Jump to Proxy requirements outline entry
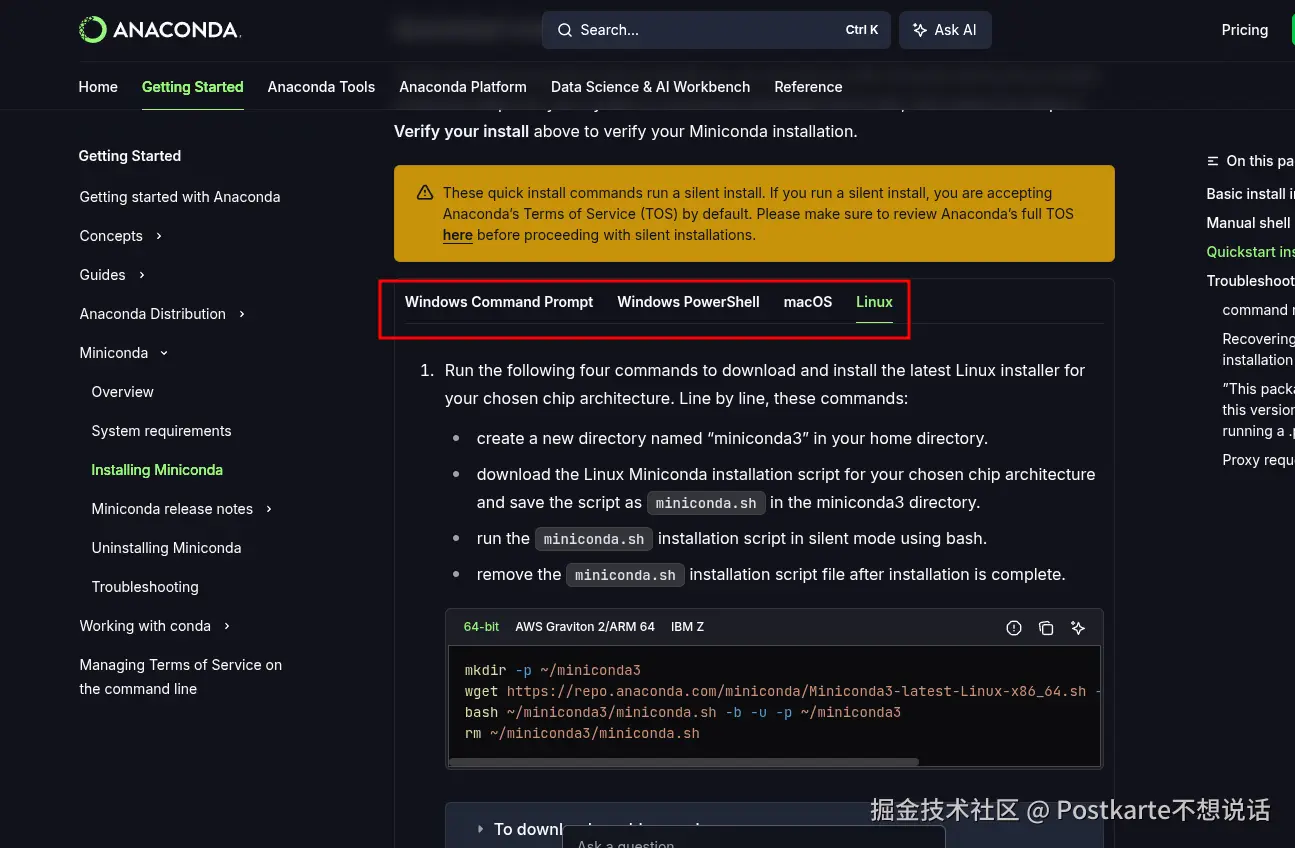The height and width of the screenshot is (848, 1295). click(1258, 460)
